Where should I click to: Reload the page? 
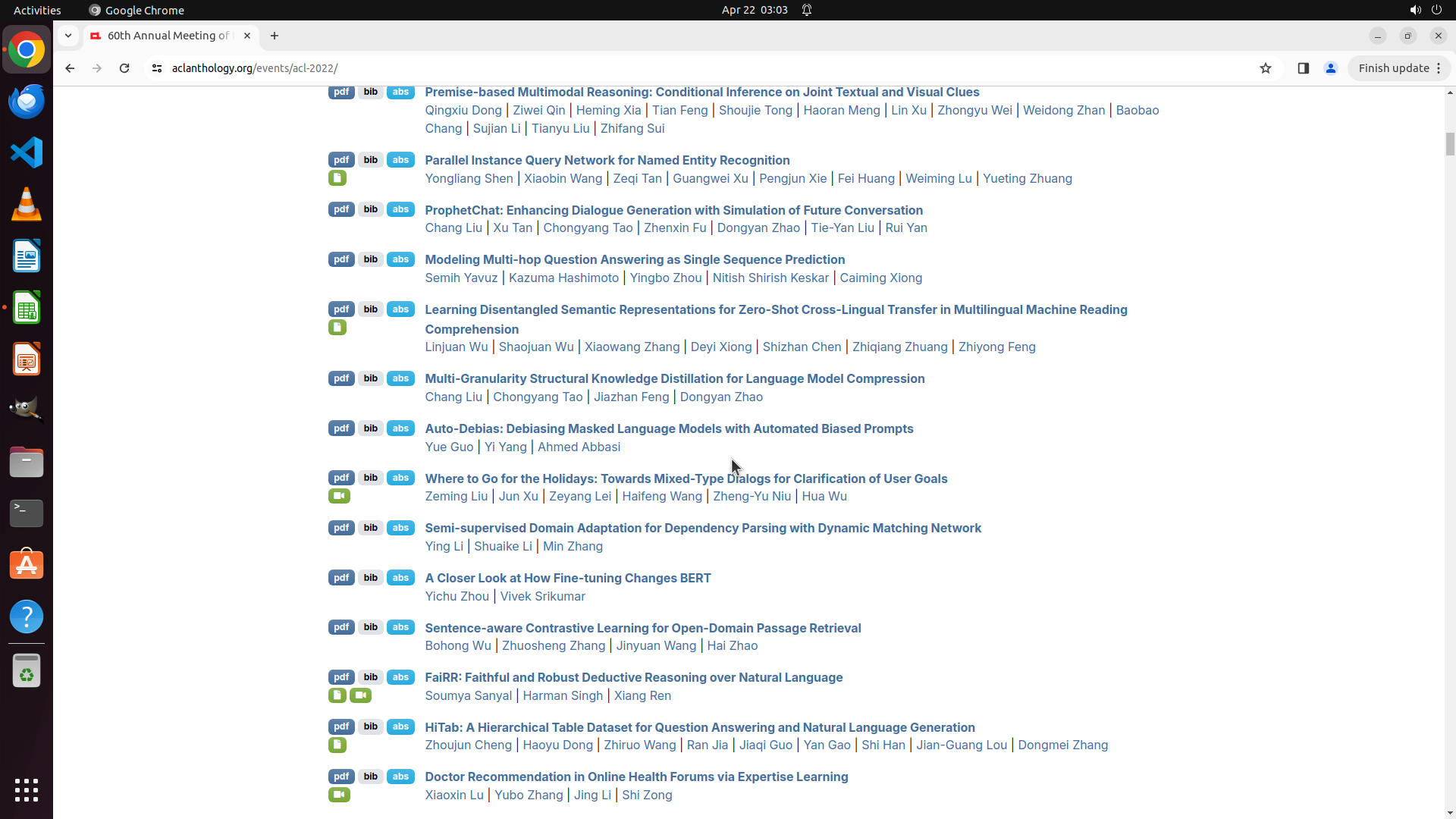(x=124, y=68)
